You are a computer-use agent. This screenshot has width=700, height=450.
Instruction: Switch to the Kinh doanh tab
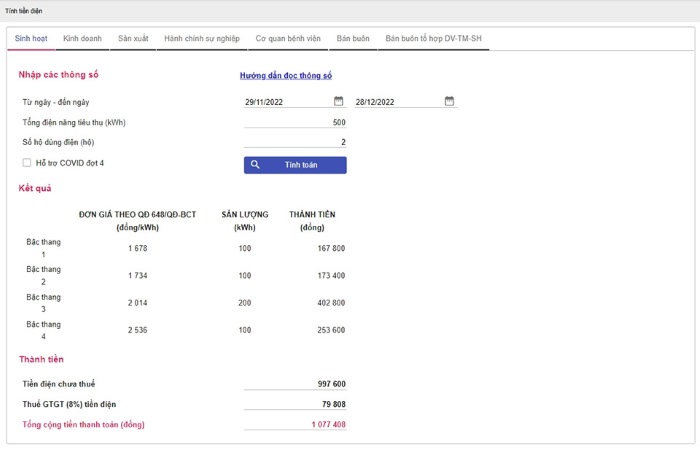80,38
